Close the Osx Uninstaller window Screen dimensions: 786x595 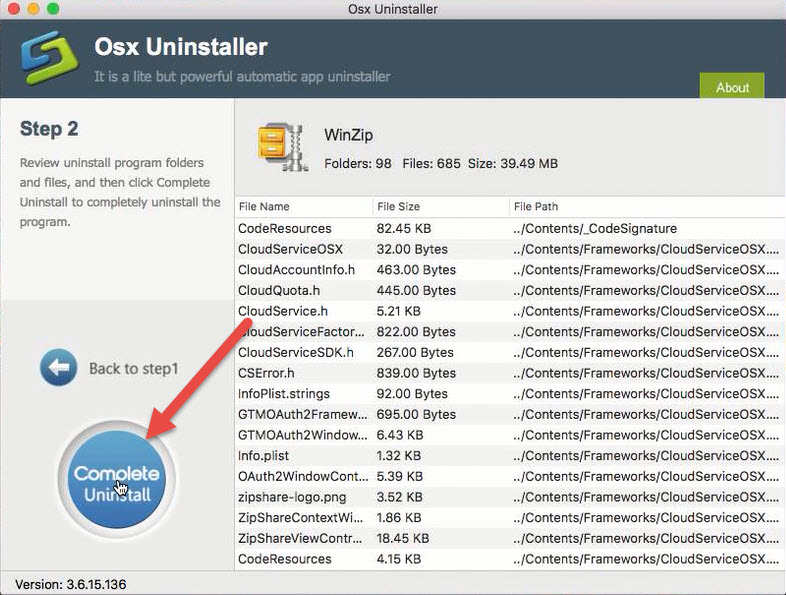click(x=14, y=9)
